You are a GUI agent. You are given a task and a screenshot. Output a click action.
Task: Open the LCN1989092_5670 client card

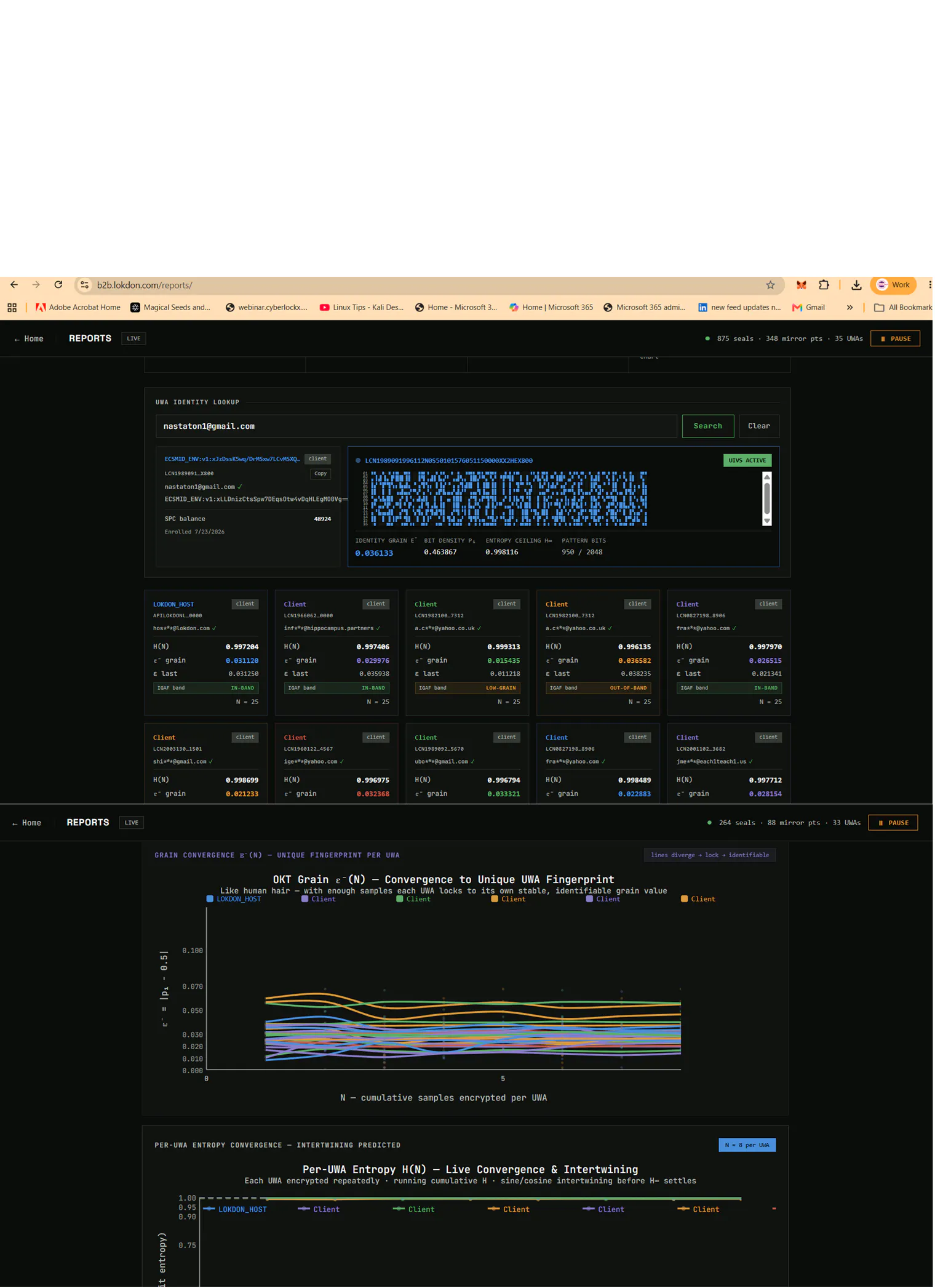click(468, 764)
